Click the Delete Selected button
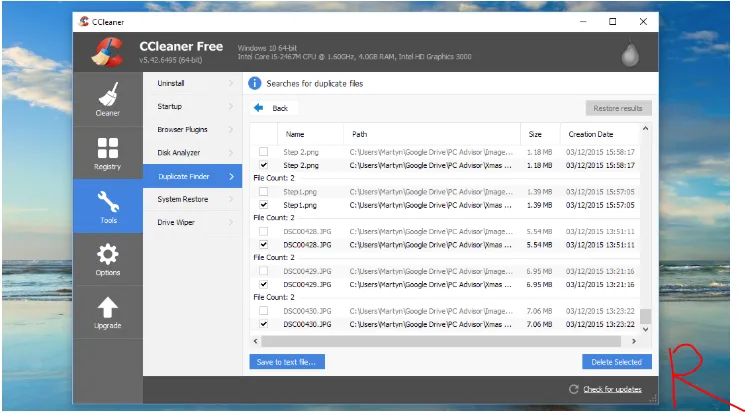This screenshot has width=745, height=412. (x=617, y=362)
